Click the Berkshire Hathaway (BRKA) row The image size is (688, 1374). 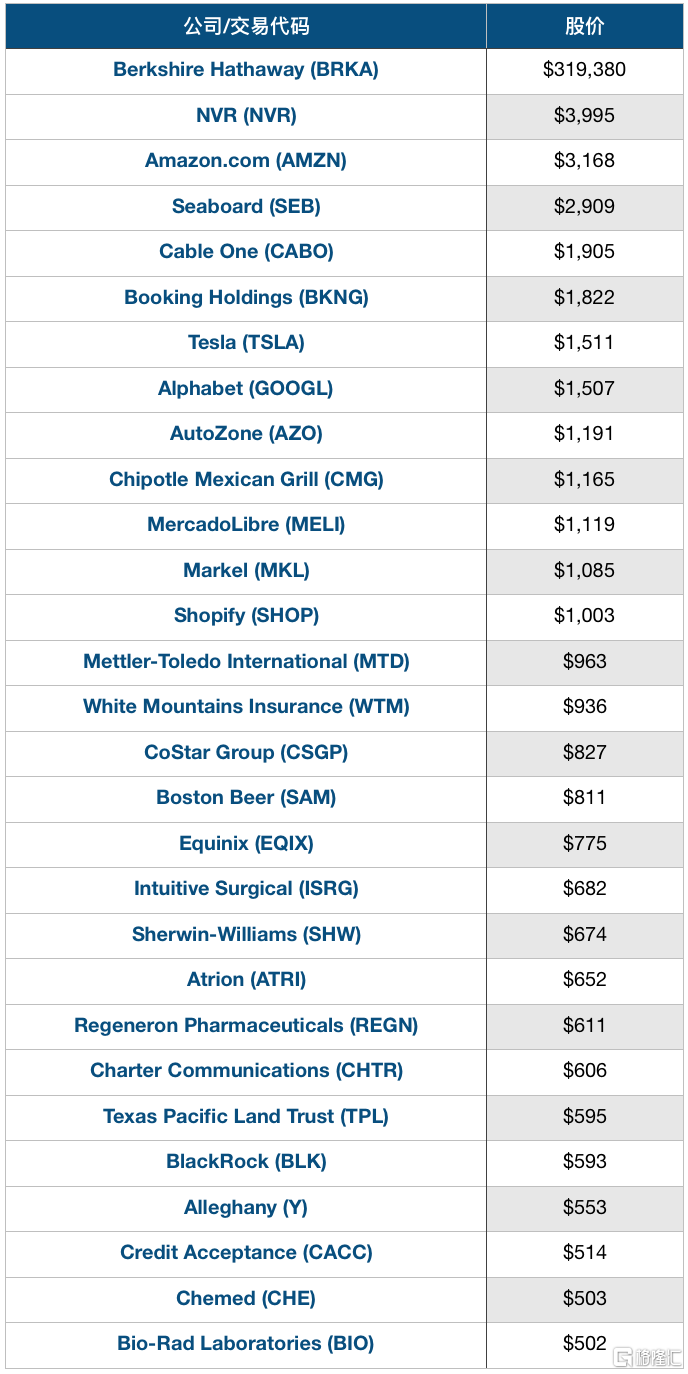tap(343, 71)
